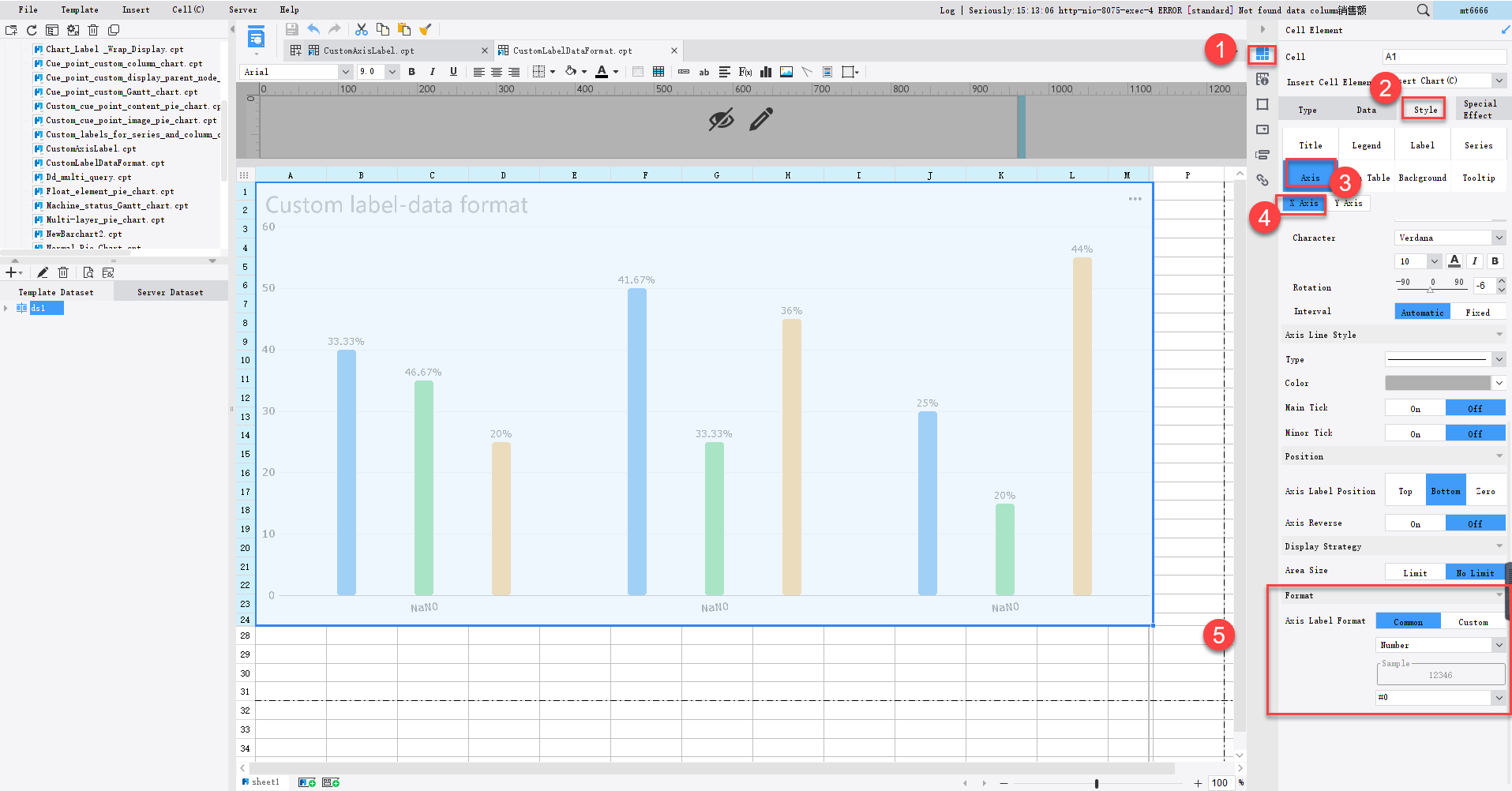Insert an image using the picture icon
Viewport: 1512px width, 791px height.
(x=786, y=72)
